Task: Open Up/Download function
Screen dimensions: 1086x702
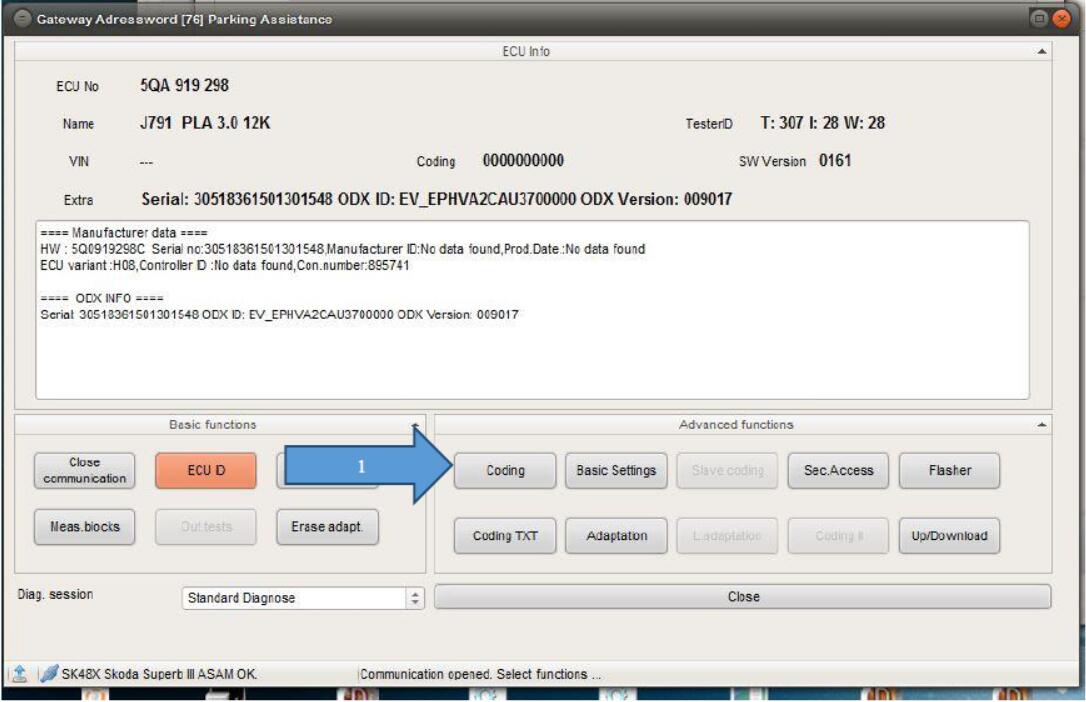Action: coord(950,536)
